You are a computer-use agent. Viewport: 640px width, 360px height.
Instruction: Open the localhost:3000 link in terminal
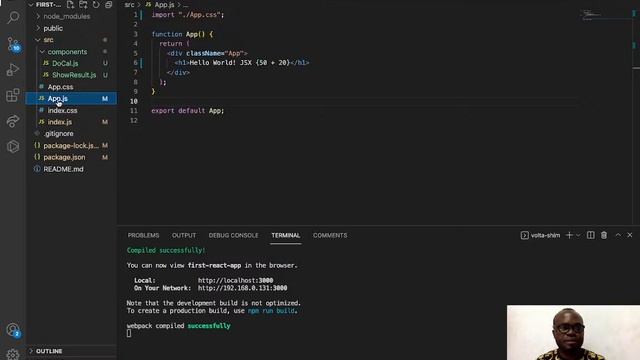coord(236,280)
